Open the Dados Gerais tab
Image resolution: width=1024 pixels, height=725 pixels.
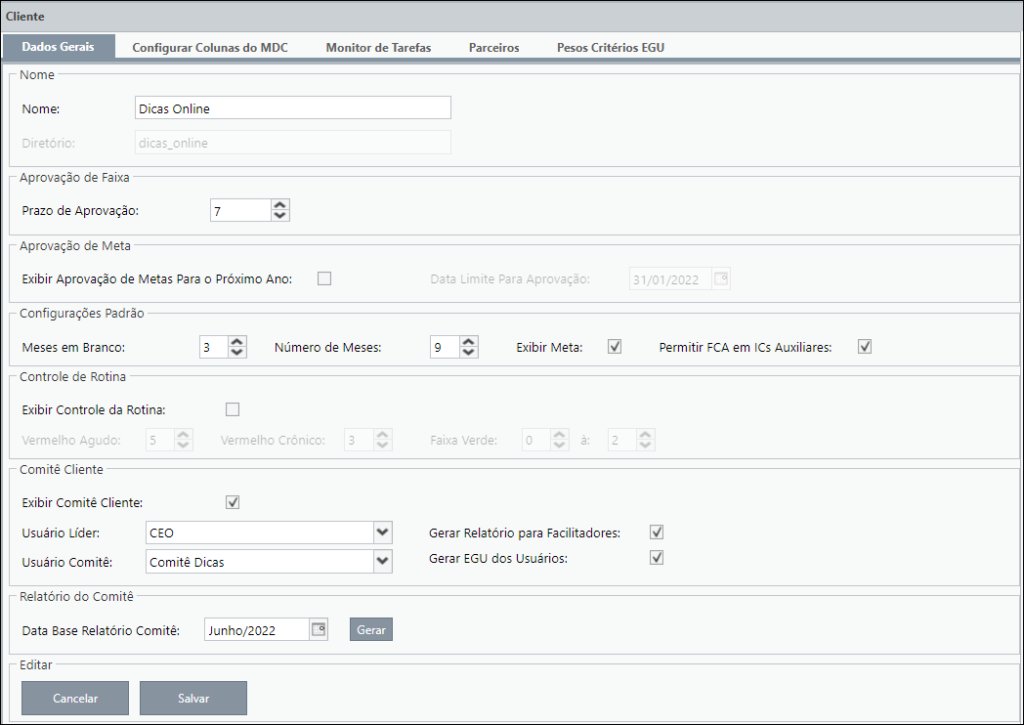[59, 46]
